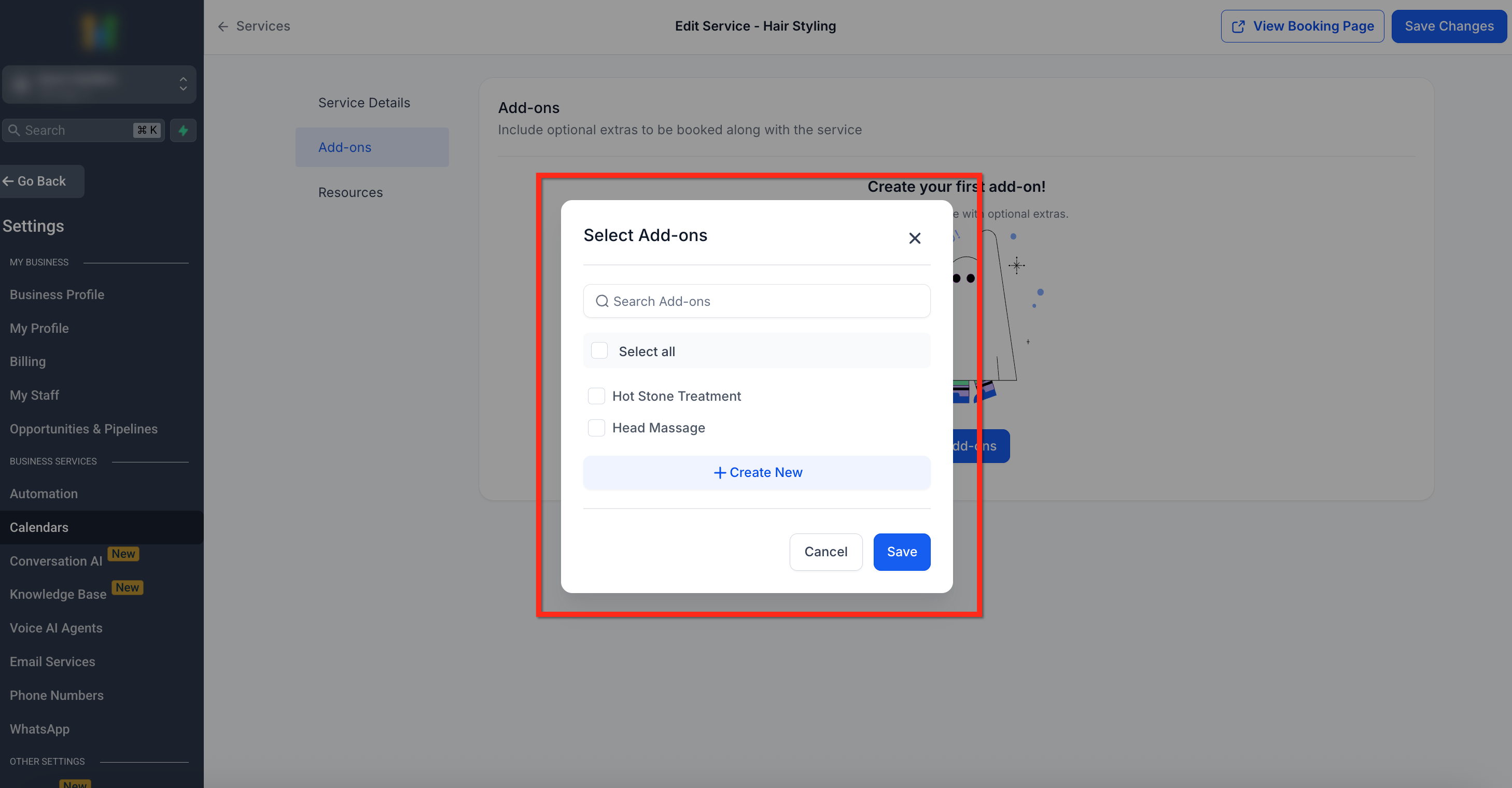Click the back arrow next to Services
Image resolution: width=1512 pixels, height=788 pixels.
click(223, 26)
